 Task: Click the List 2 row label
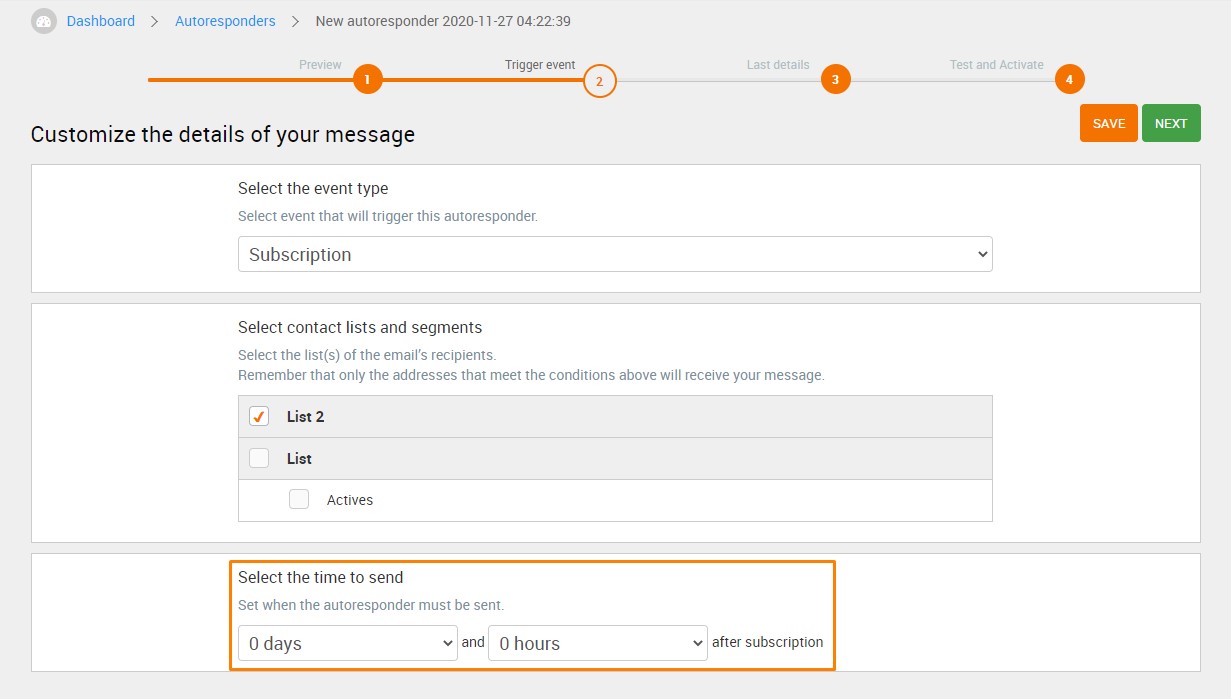point(306,417)
